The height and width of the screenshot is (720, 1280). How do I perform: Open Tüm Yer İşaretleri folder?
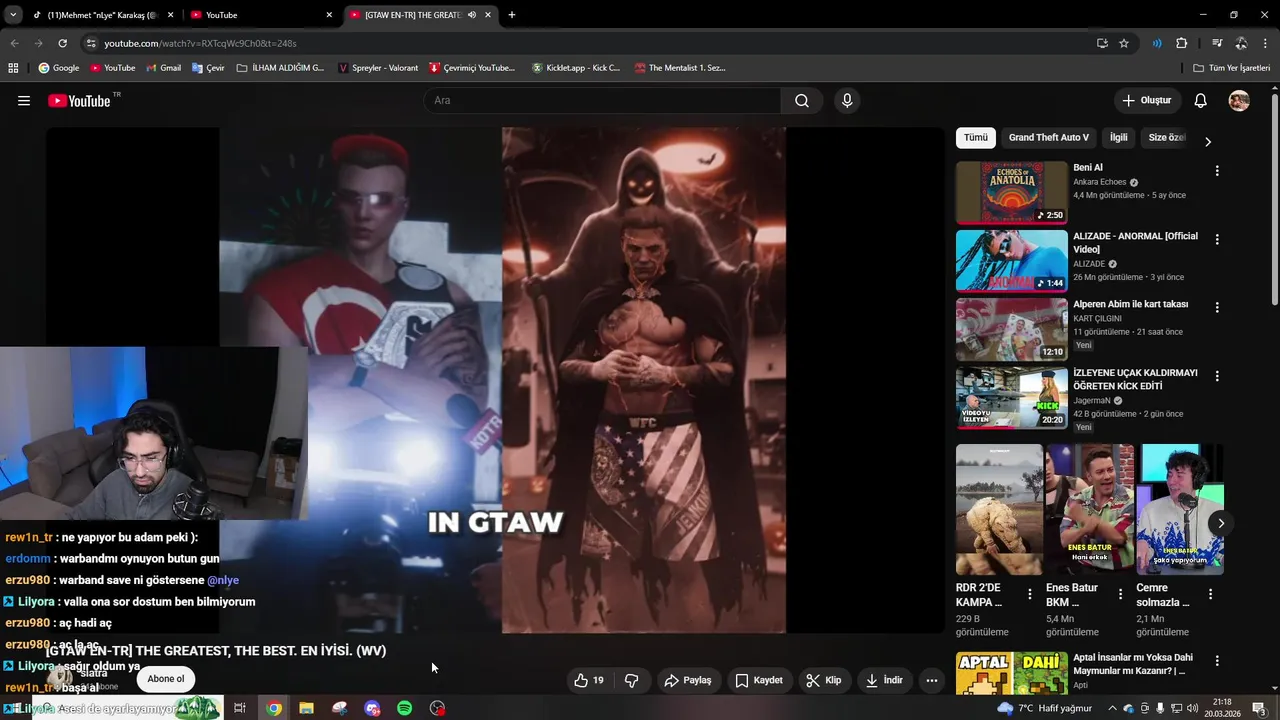[1232, 68]
